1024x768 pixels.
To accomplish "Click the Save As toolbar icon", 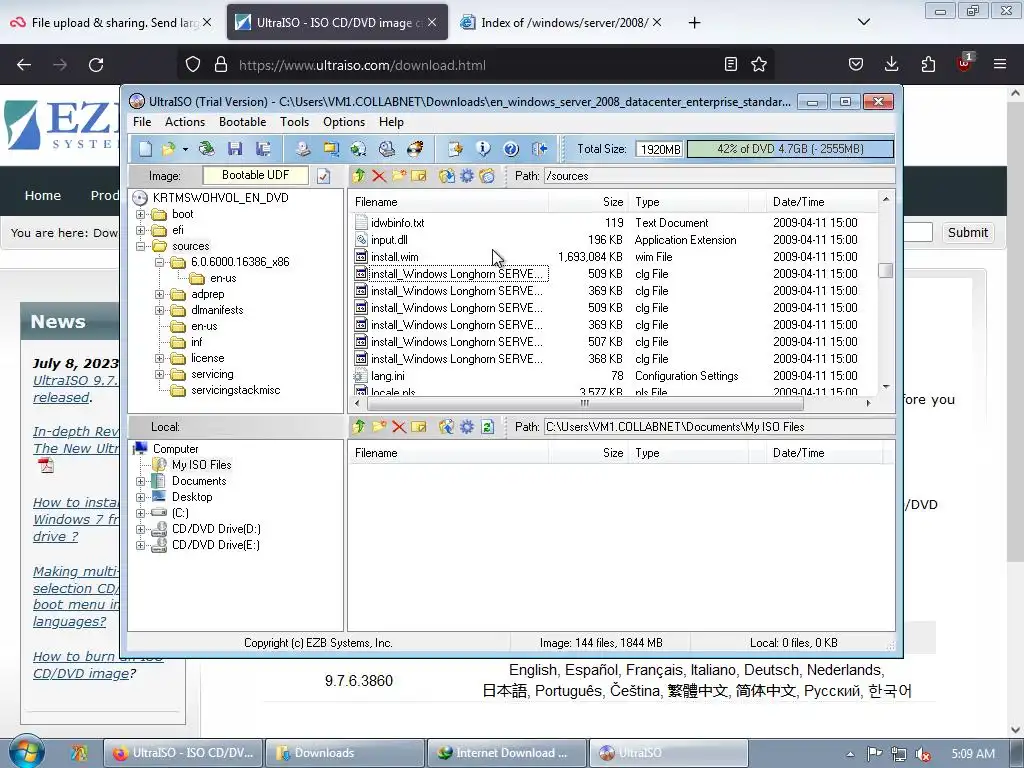I will click(263, 149).
